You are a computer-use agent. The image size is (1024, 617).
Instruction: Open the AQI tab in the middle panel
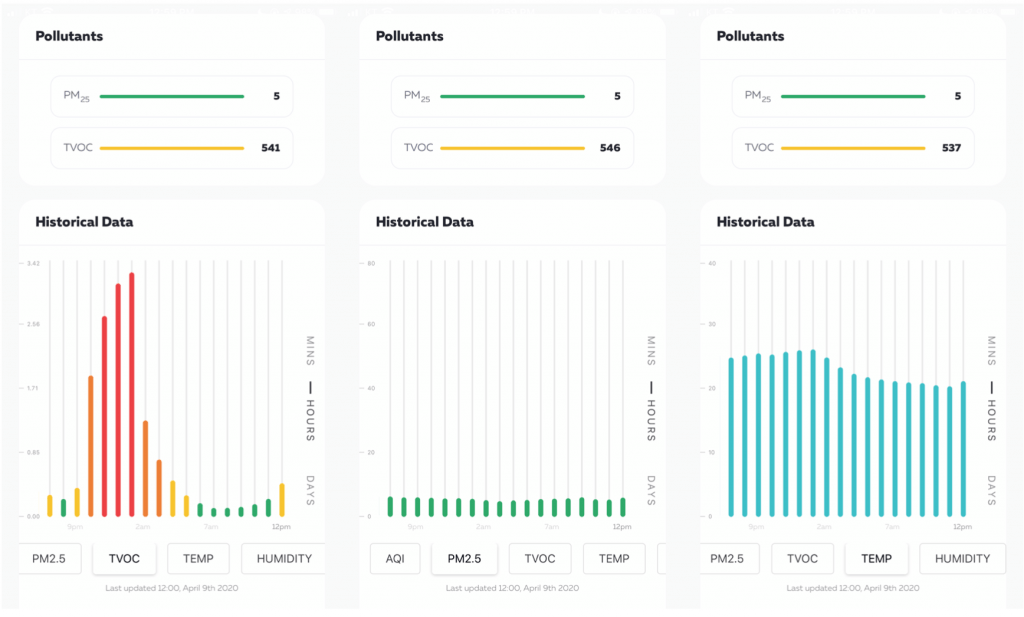point(395,559)
